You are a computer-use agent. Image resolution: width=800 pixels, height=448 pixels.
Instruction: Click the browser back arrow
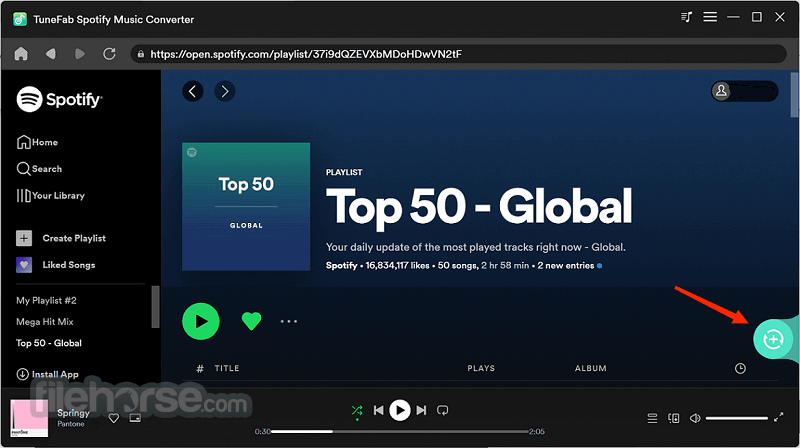coord(50,54)
